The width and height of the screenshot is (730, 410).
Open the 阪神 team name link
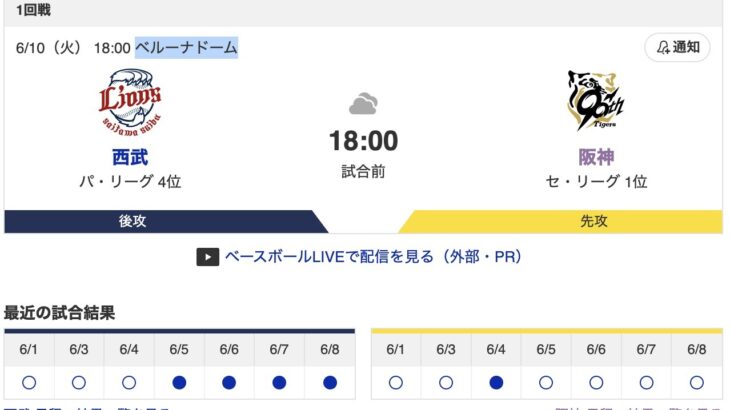(x=596, y=157)
